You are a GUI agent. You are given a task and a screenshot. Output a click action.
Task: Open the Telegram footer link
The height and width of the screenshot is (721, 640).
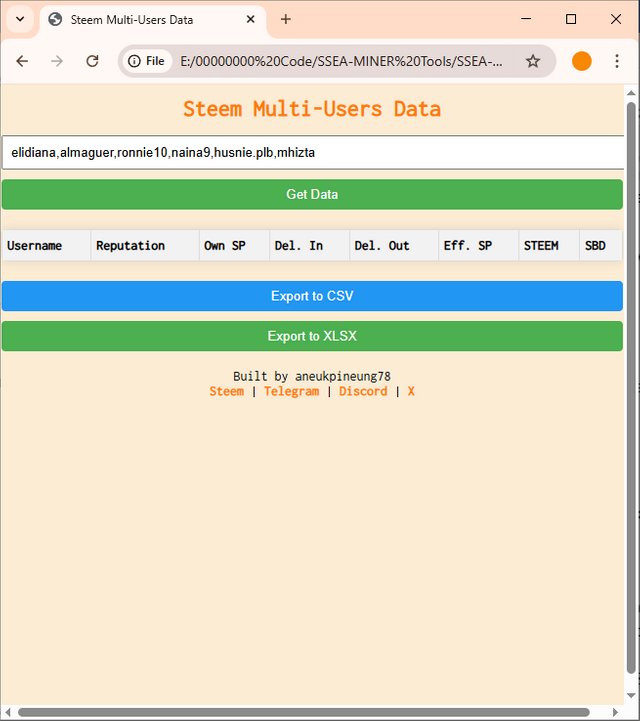pyautogui.click(x=291, y=391)
